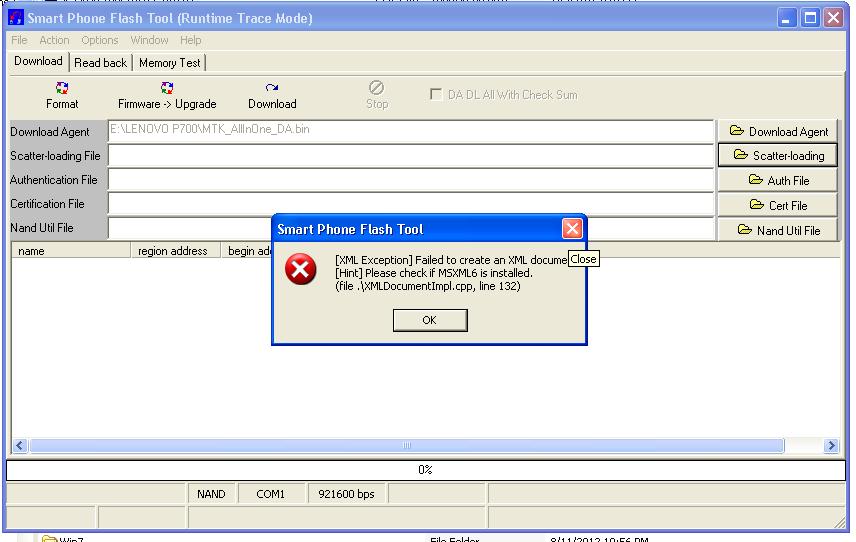Switch to the Download tab
Image resolution: width=856 pixels, height=542 pixels.
[x=38, y=61]
